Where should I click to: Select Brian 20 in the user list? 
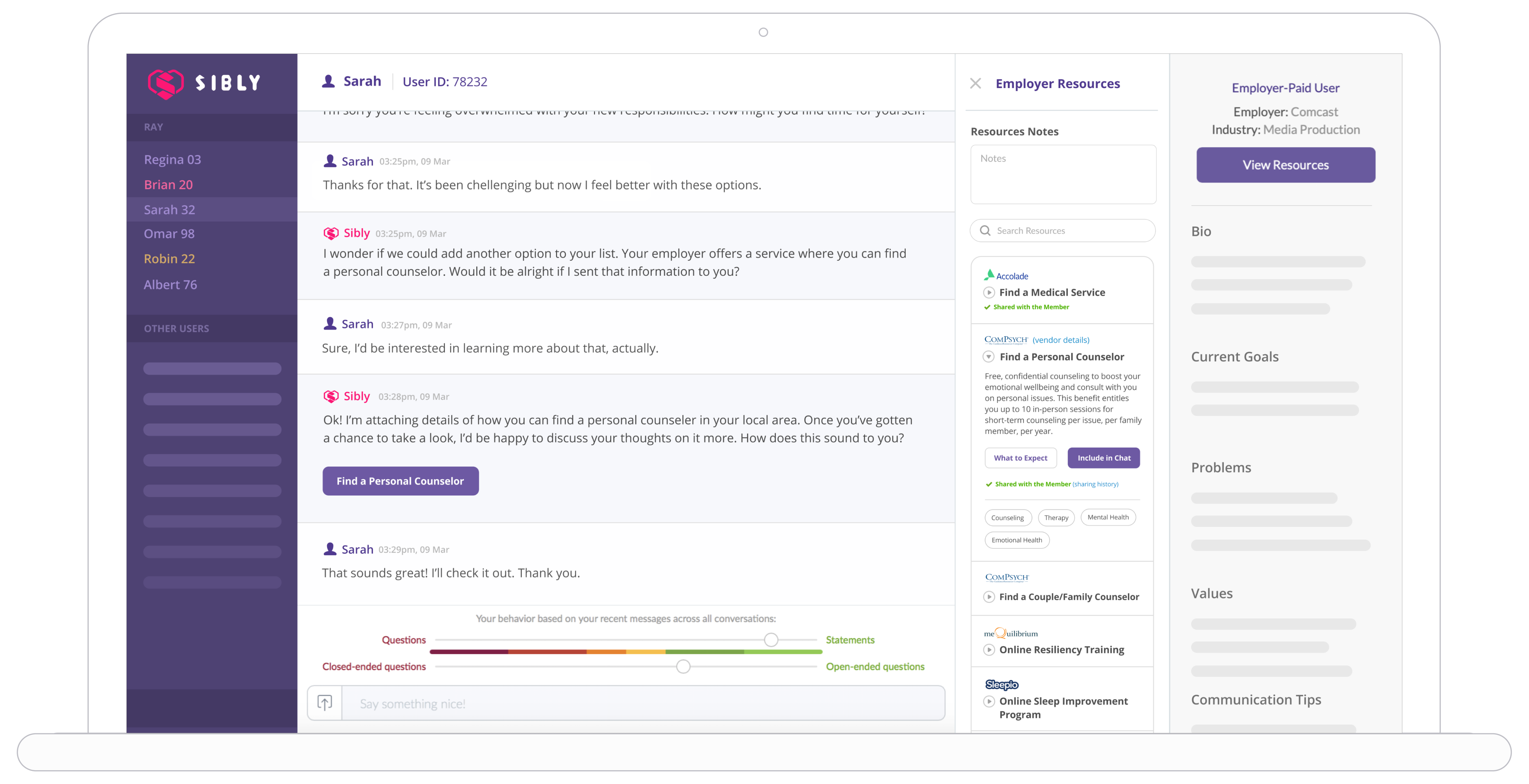click(x=168, y=185)
